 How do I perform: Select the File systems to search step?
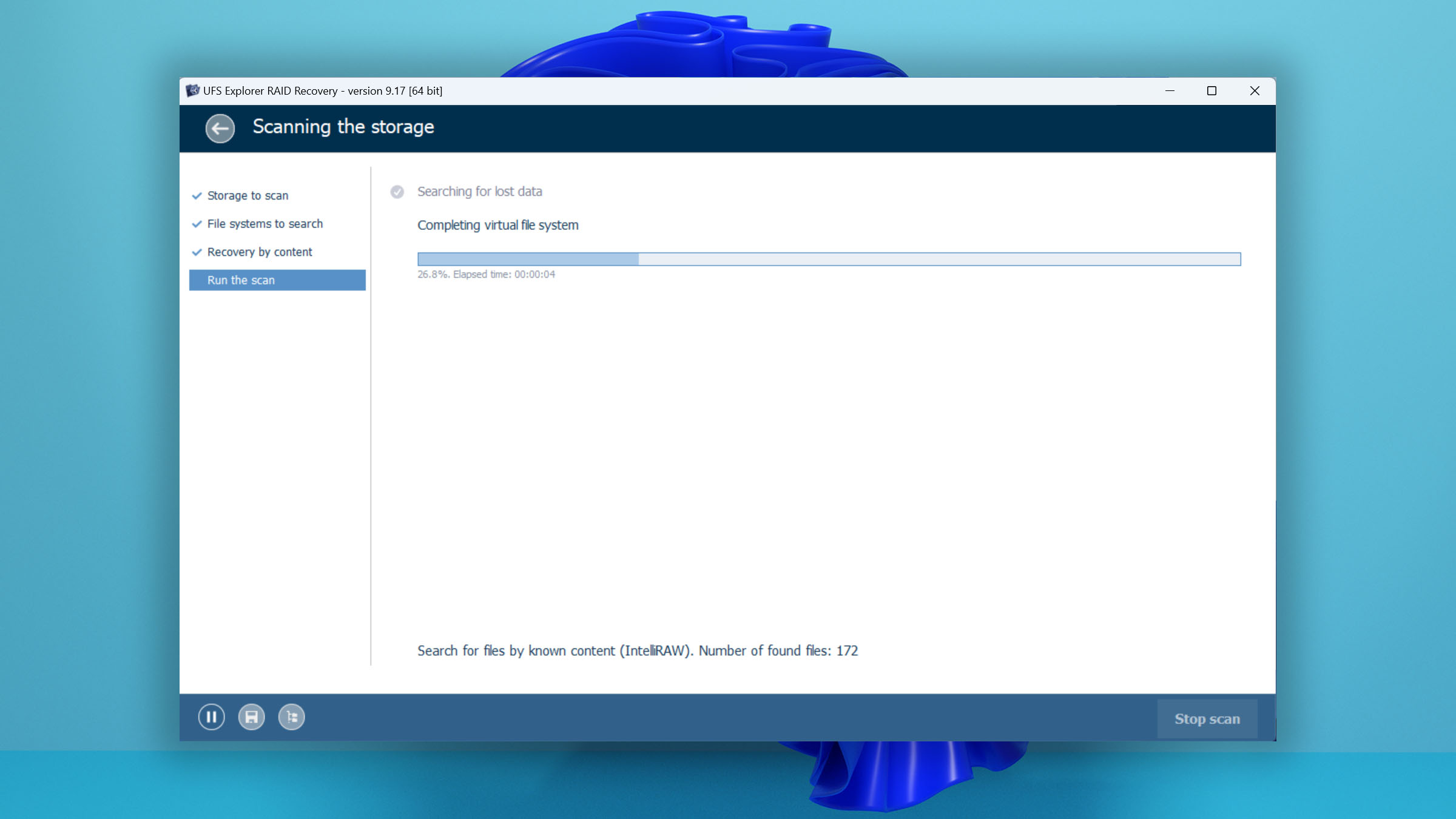[264, 223]
